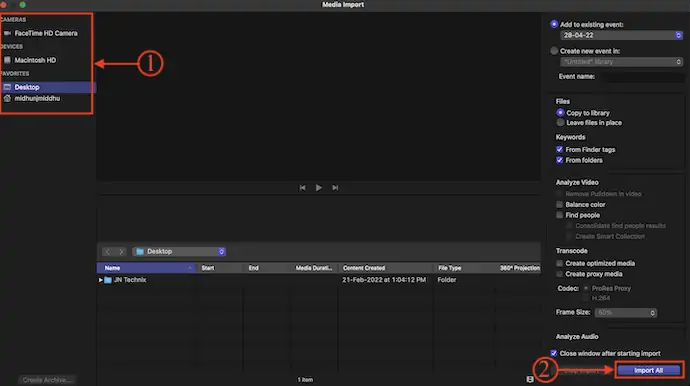
Task: Jump to the next clip
Action: [335, 187]
